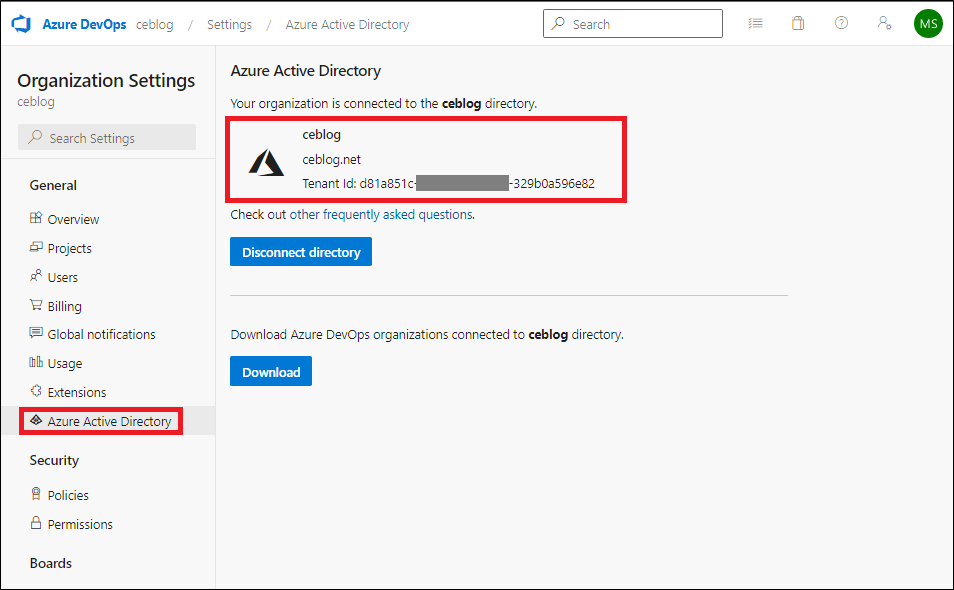Open Policies under Security
This screenshot has height=590, width=954.
pyautogui.click(x=68, y=495)
